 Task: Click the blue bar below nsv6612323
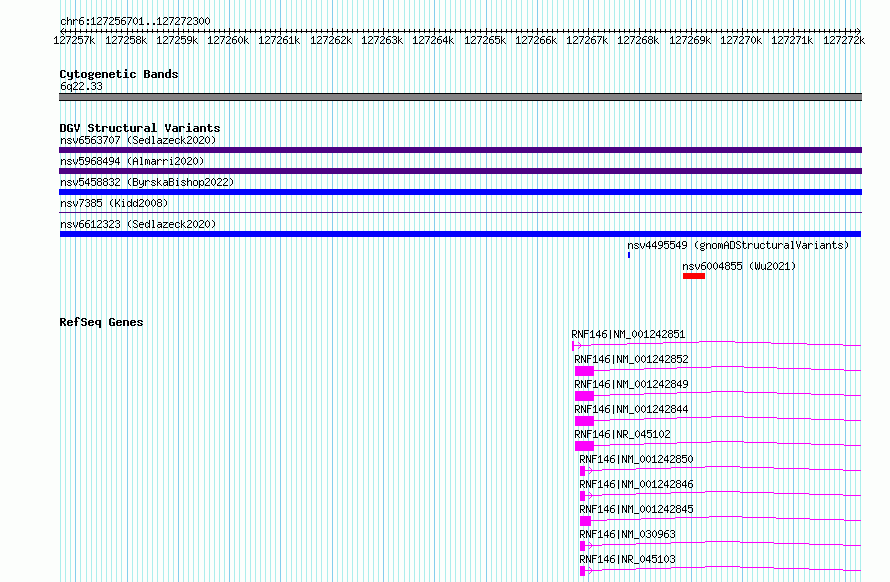coord(460,234)
